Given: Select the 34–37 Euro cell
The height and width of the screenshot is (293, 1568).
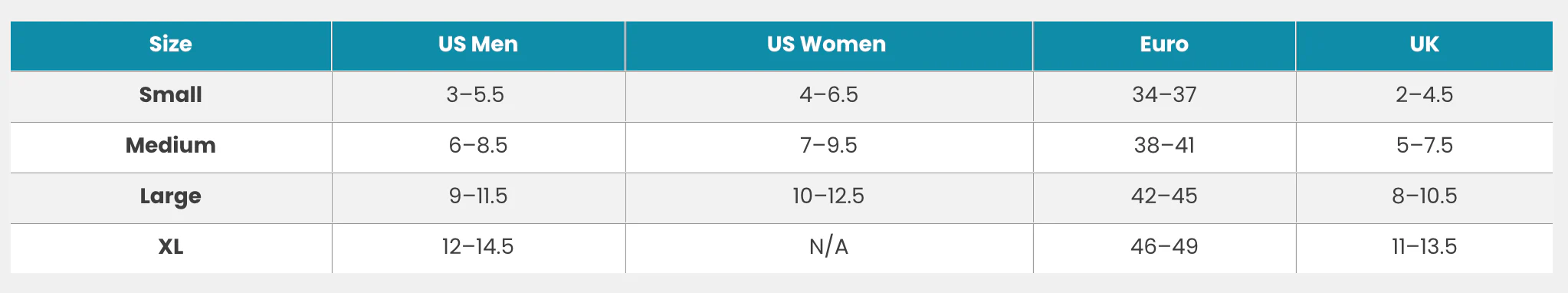Looking at the screenshot, I should click(1165, 95).
